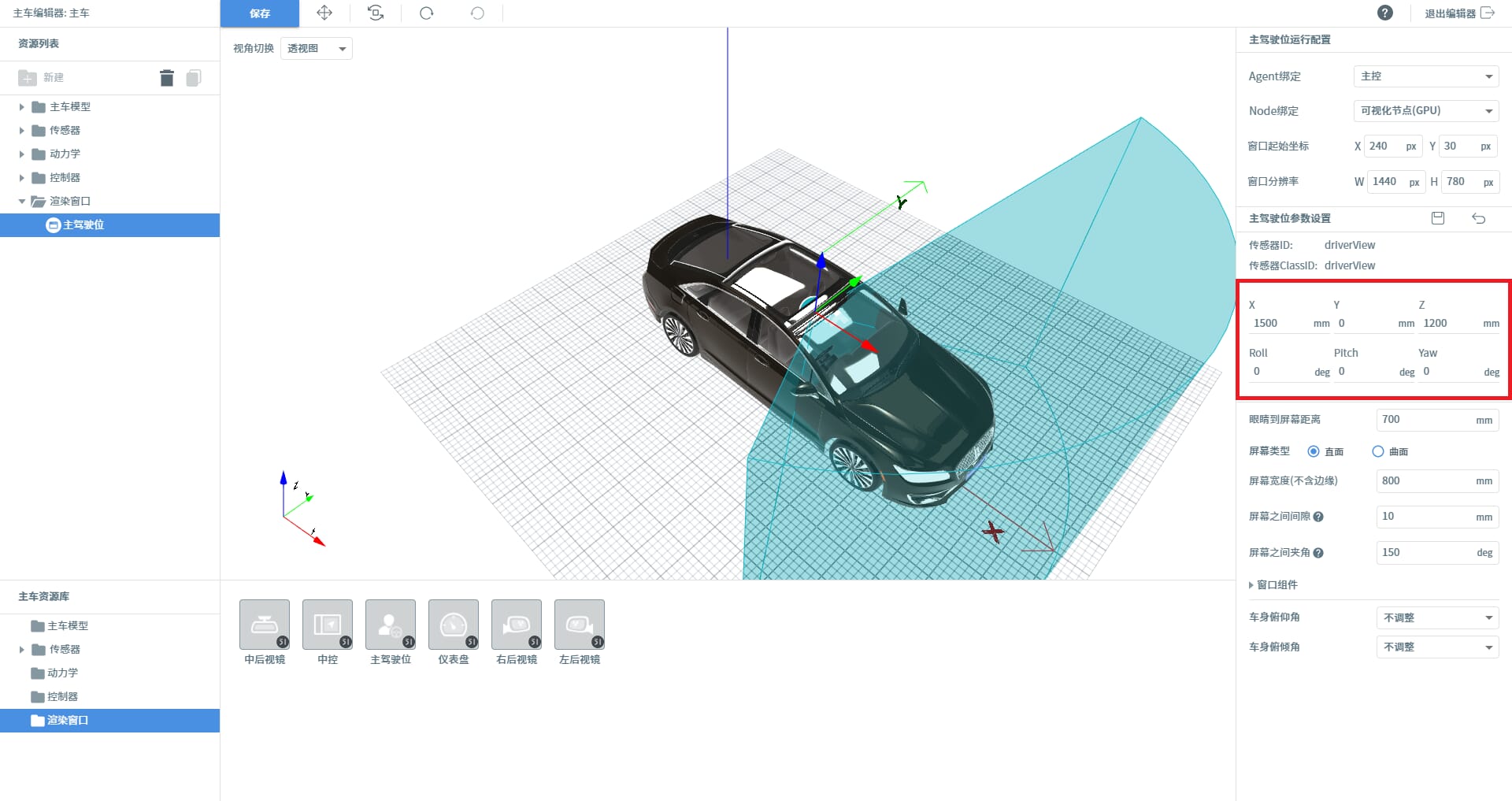This screenshot has width=1512, height=801.
Task: Expand the 传感器 folder in 资源列表
Action: (22, 131)
